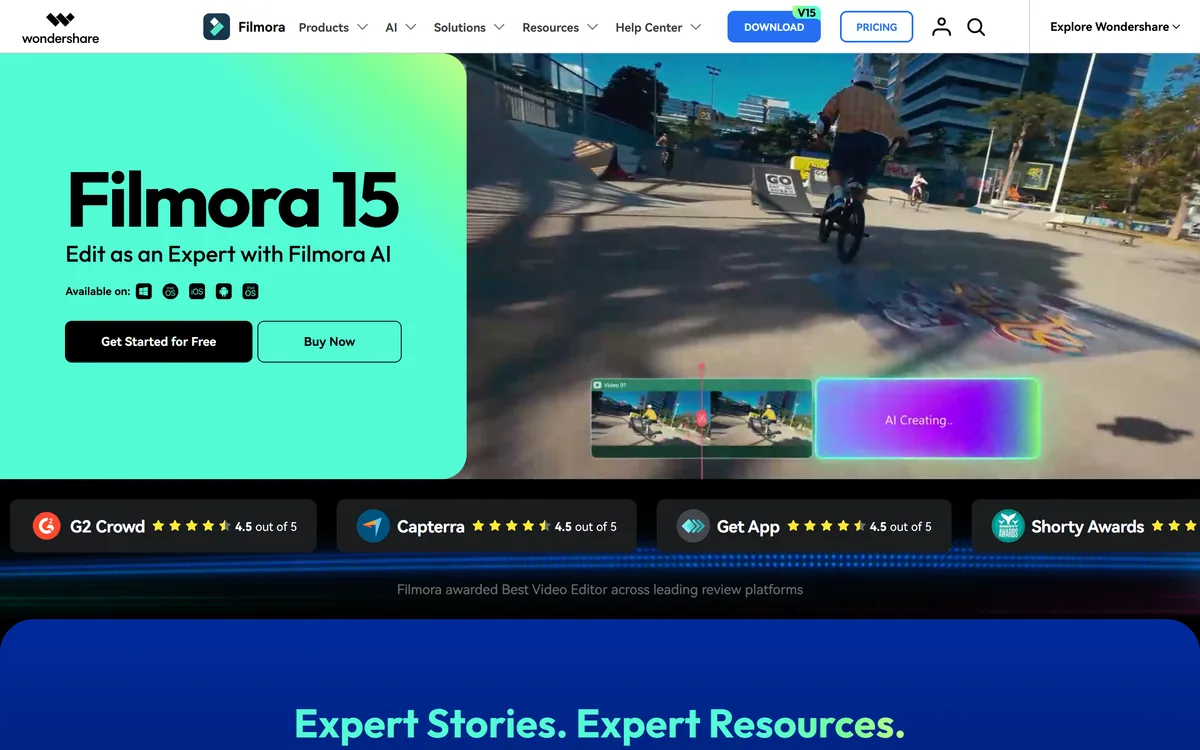Click 'Expert Stories. Expert Resources.' heading
The width and height of the screenshot is (1200, 750).
click(x=600, y=723)
